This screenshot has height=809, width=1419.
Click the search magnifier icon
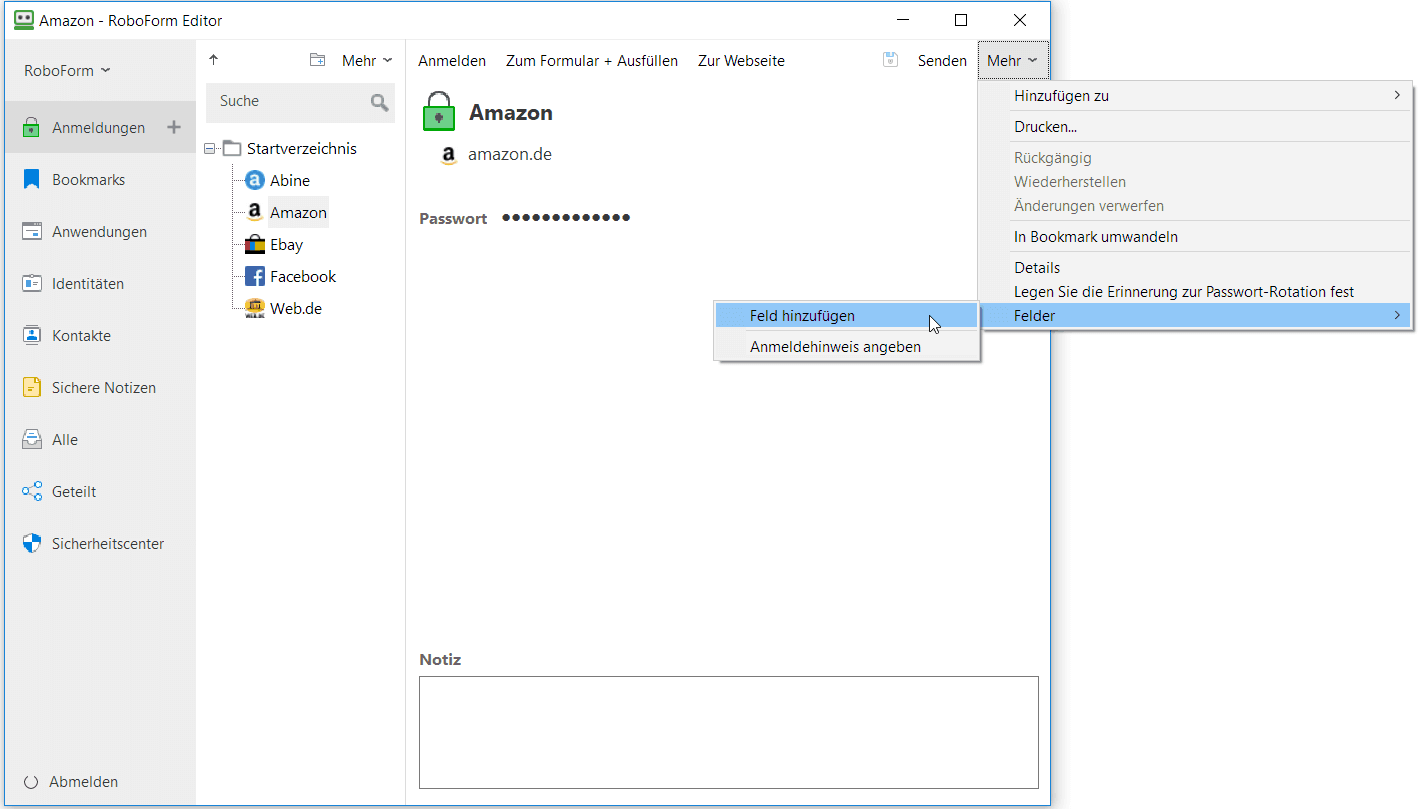[x=379, y=102]
